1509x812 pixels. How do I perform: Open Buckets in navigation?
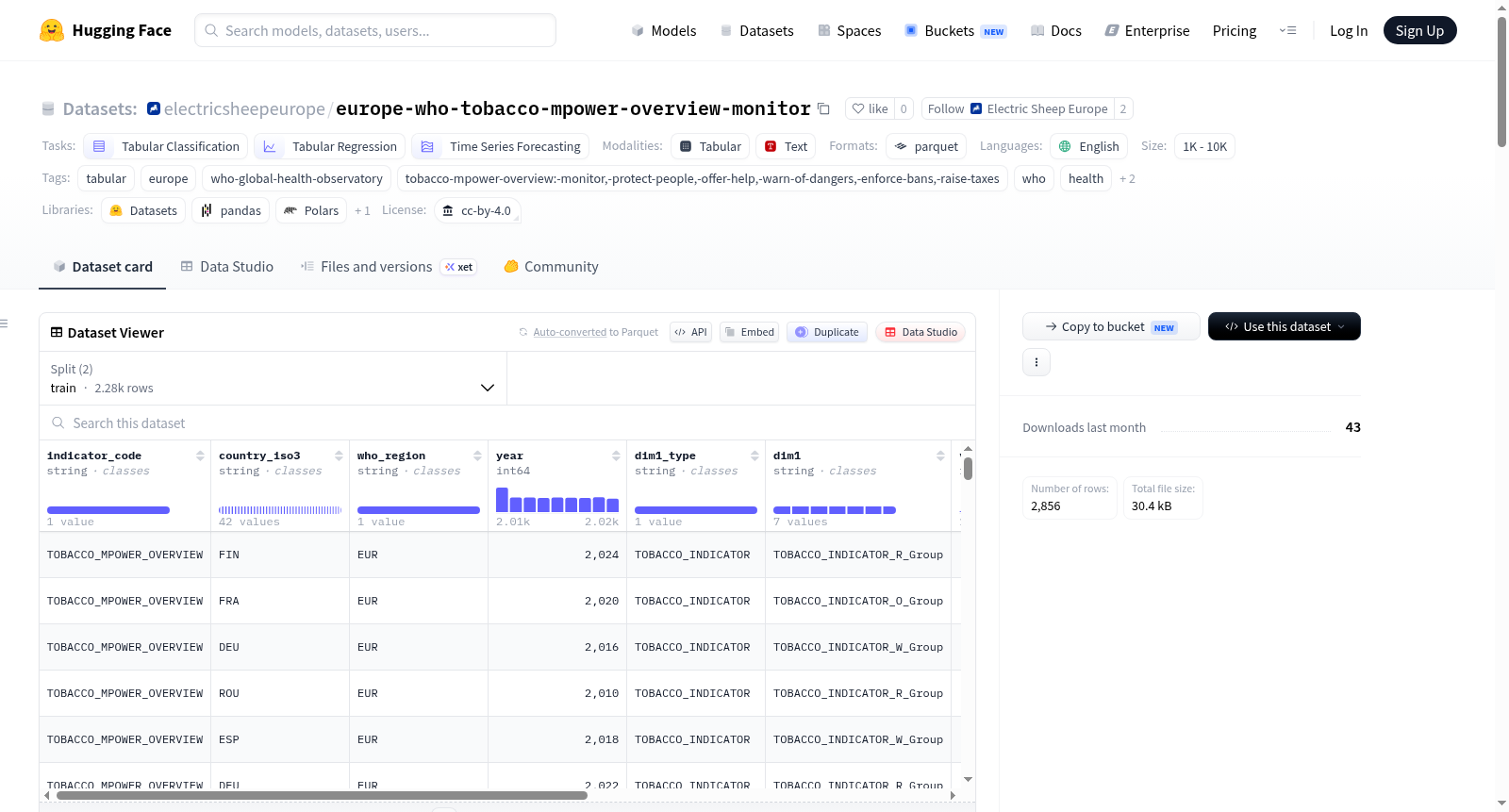[955, 30]
